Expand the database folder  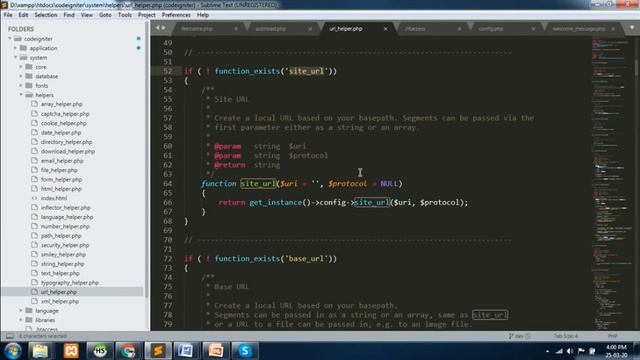click(21, 76)
